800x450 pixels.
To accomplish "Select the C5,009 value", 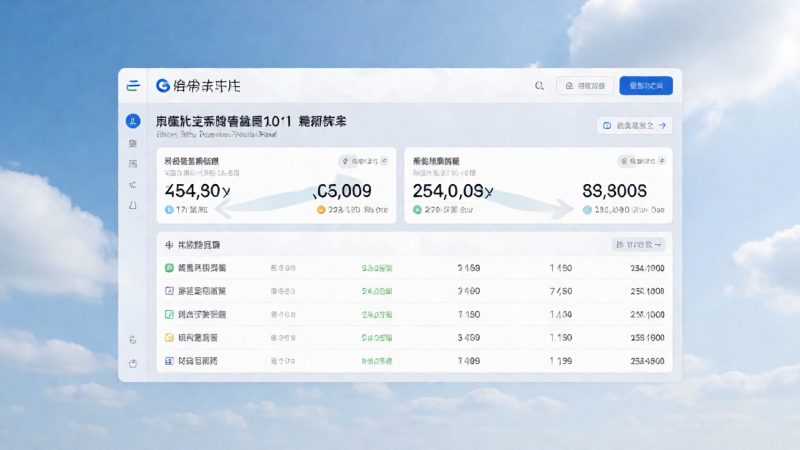I will [x=342, y=191].
